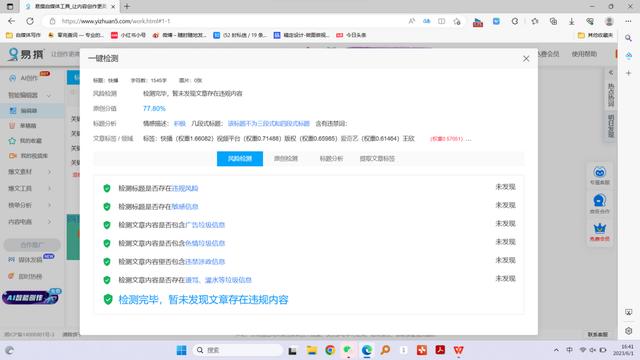Click the AI banner at sidebar bottom

point(31,297)
